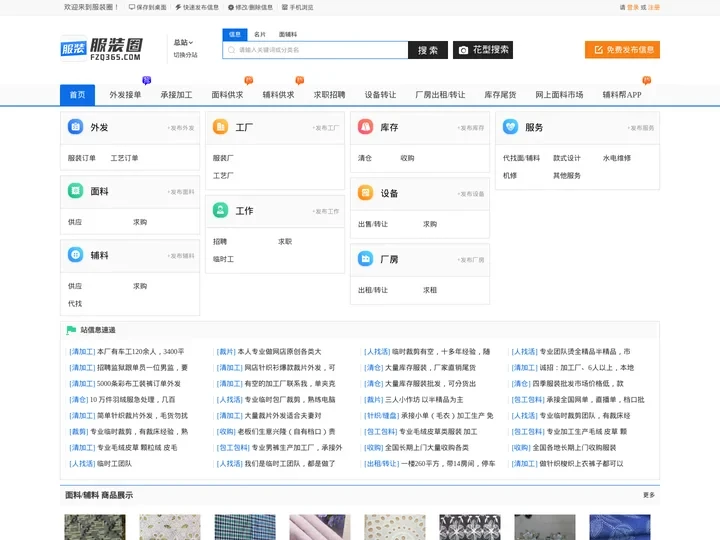Click 发布库存 link
This screenshot has height=540, width=720.
471,128
